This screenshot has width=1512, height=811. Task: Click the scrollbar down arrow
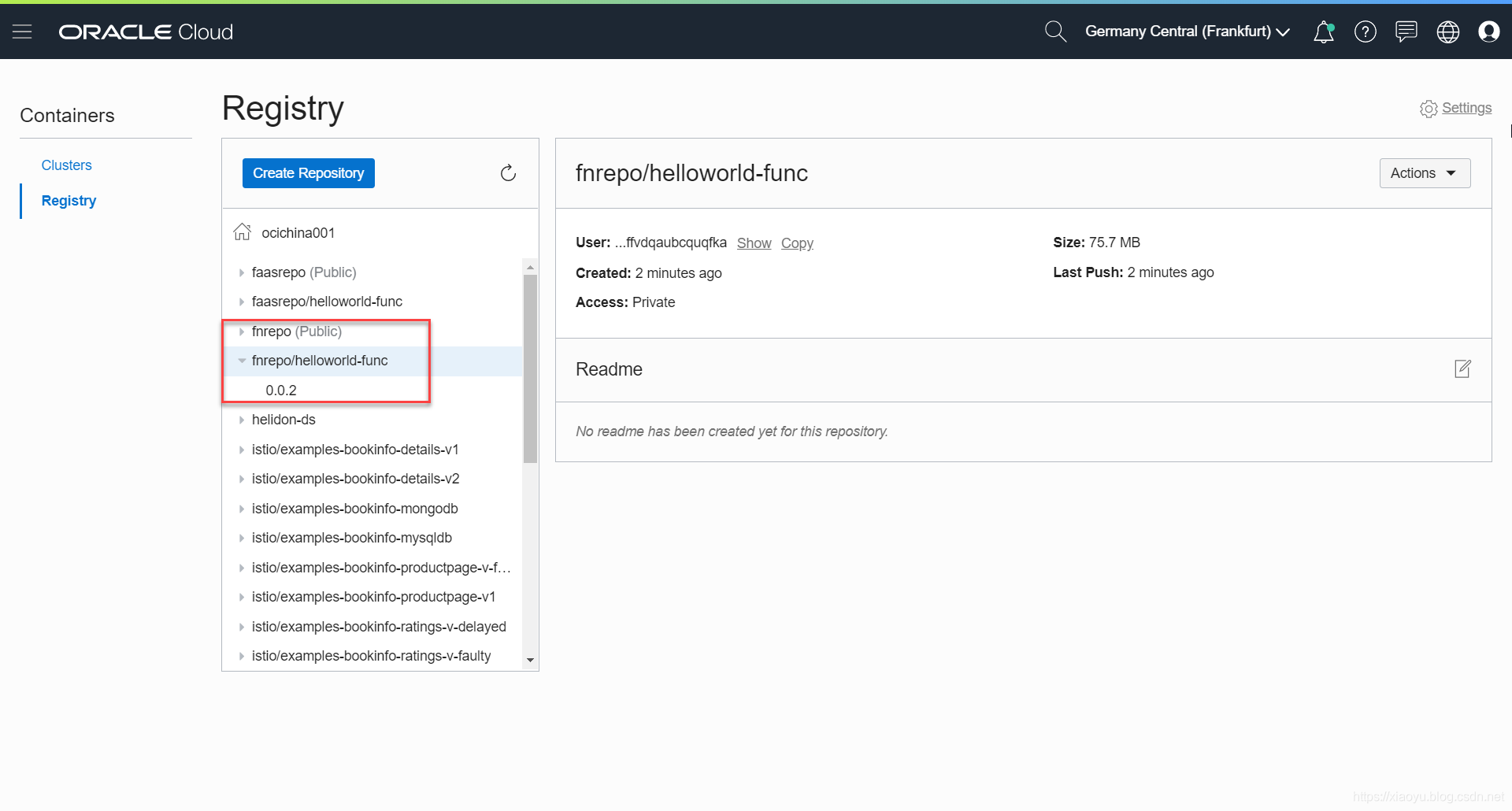530,661
